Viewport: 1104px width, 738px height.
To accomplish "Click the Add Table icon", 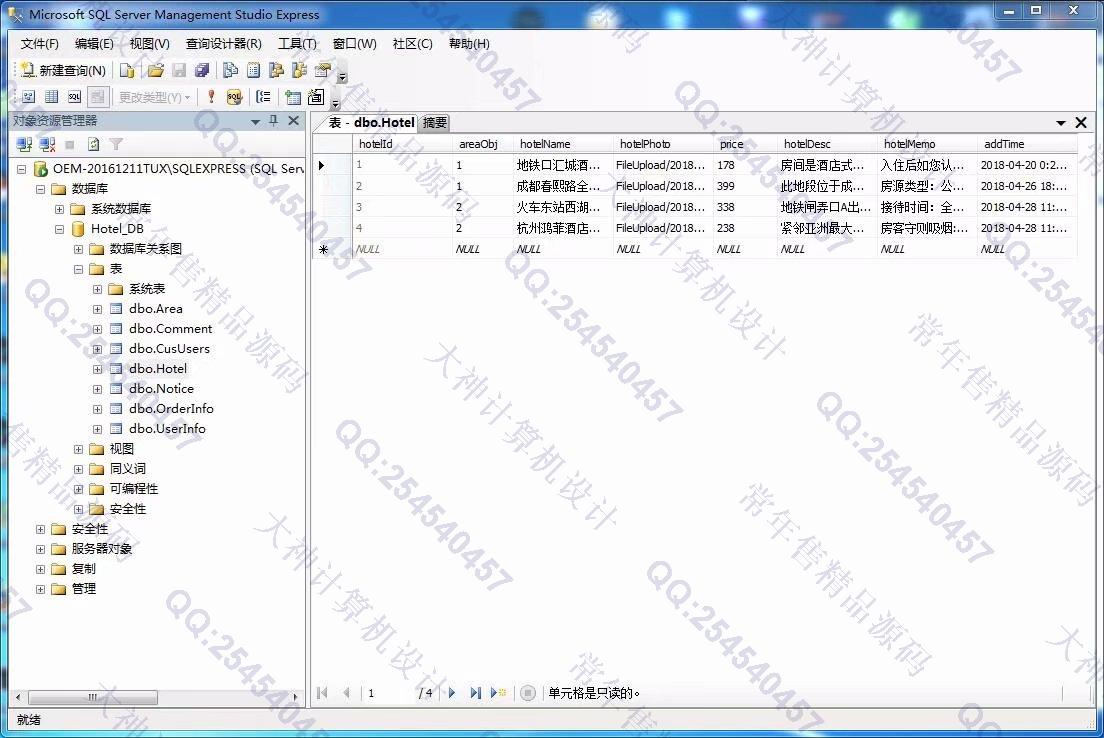I will point(293,97).
